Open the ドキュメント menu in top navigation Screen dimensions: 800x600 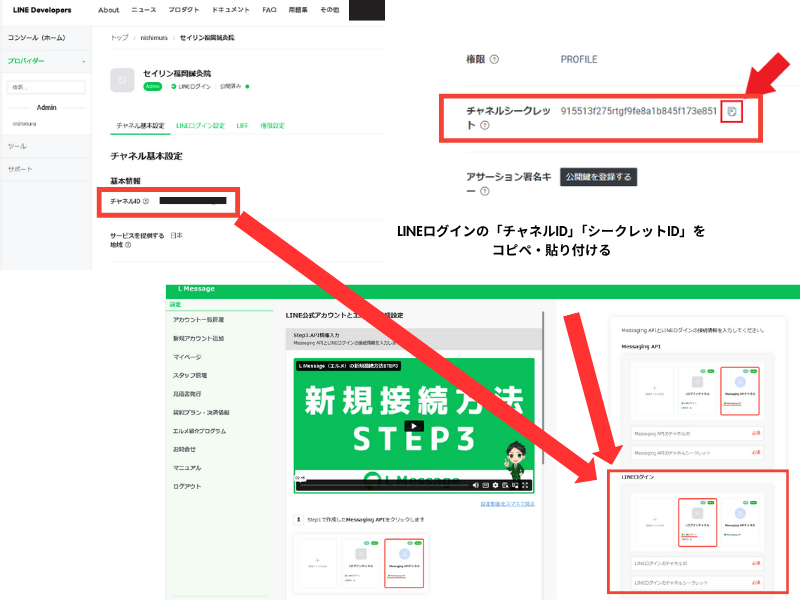pos(232,10)
